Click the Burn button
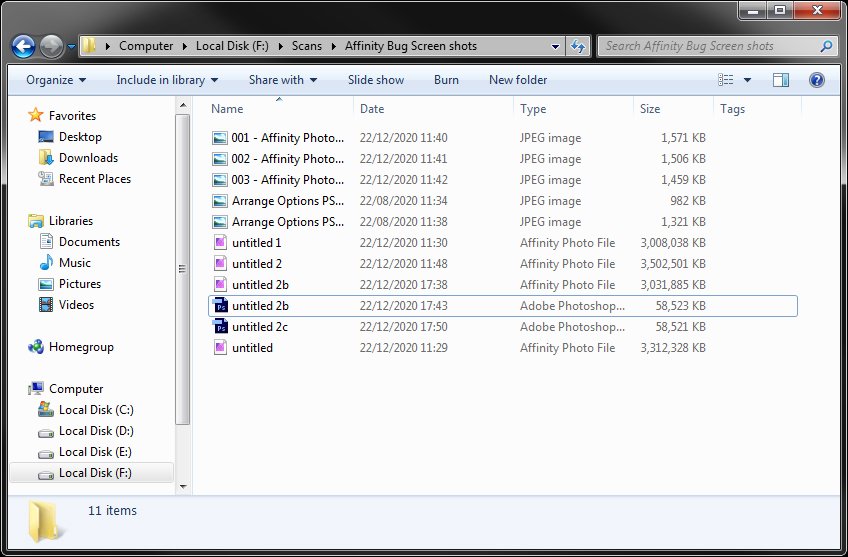 [446, 80]
